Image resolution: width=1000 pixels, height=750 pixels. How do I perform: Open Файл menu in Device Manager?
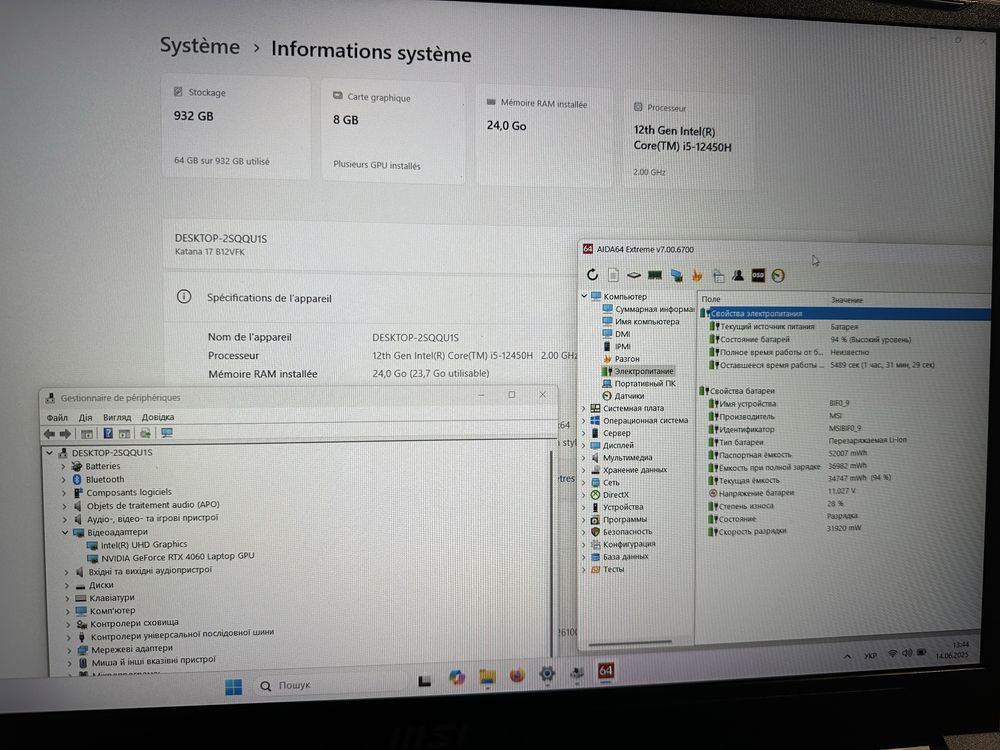57,418
